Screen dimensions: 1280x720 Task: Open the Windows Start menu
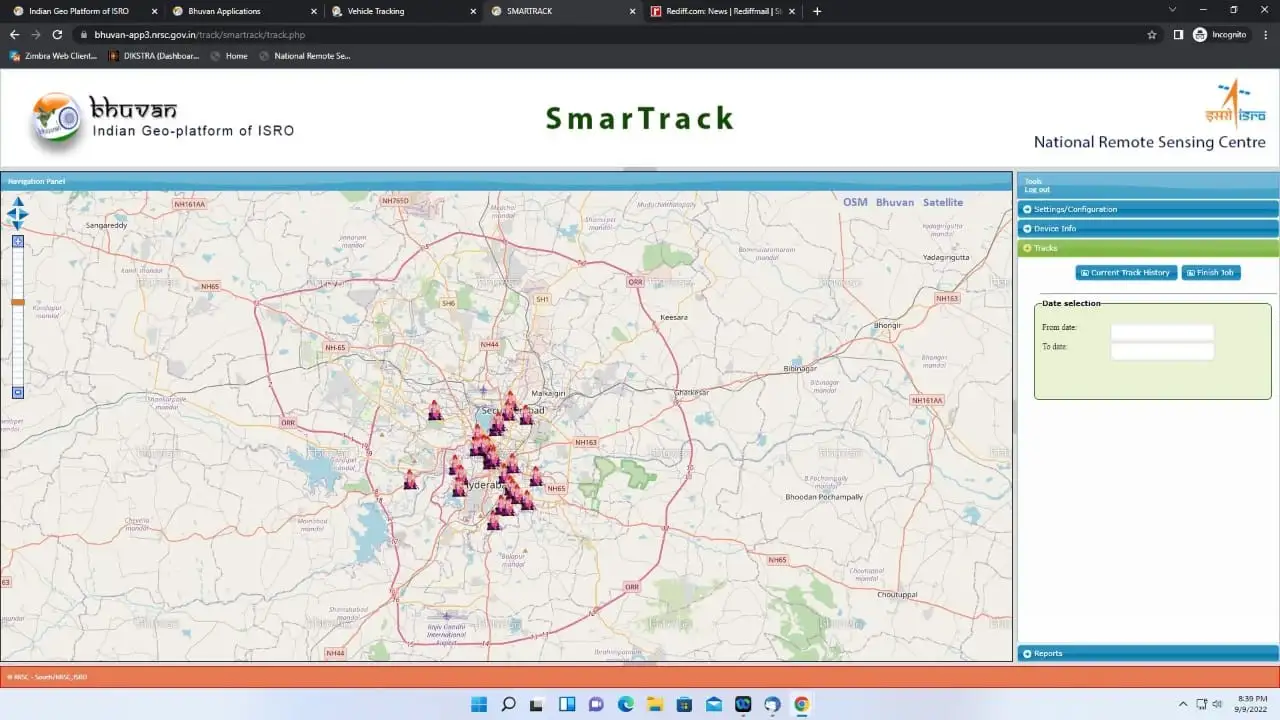479,704
